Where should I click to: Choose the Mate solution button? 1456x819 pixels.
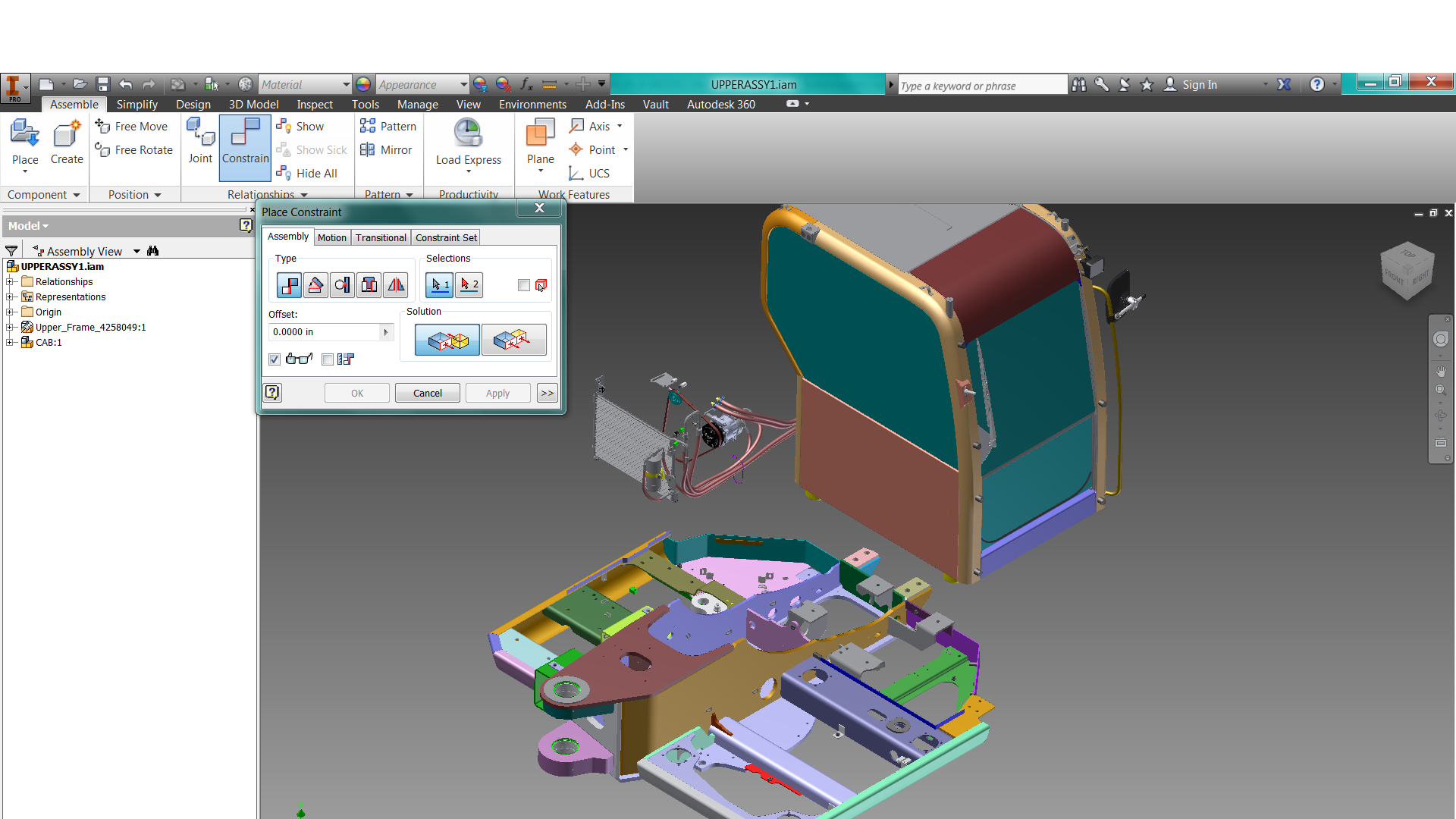click(447, 340)
